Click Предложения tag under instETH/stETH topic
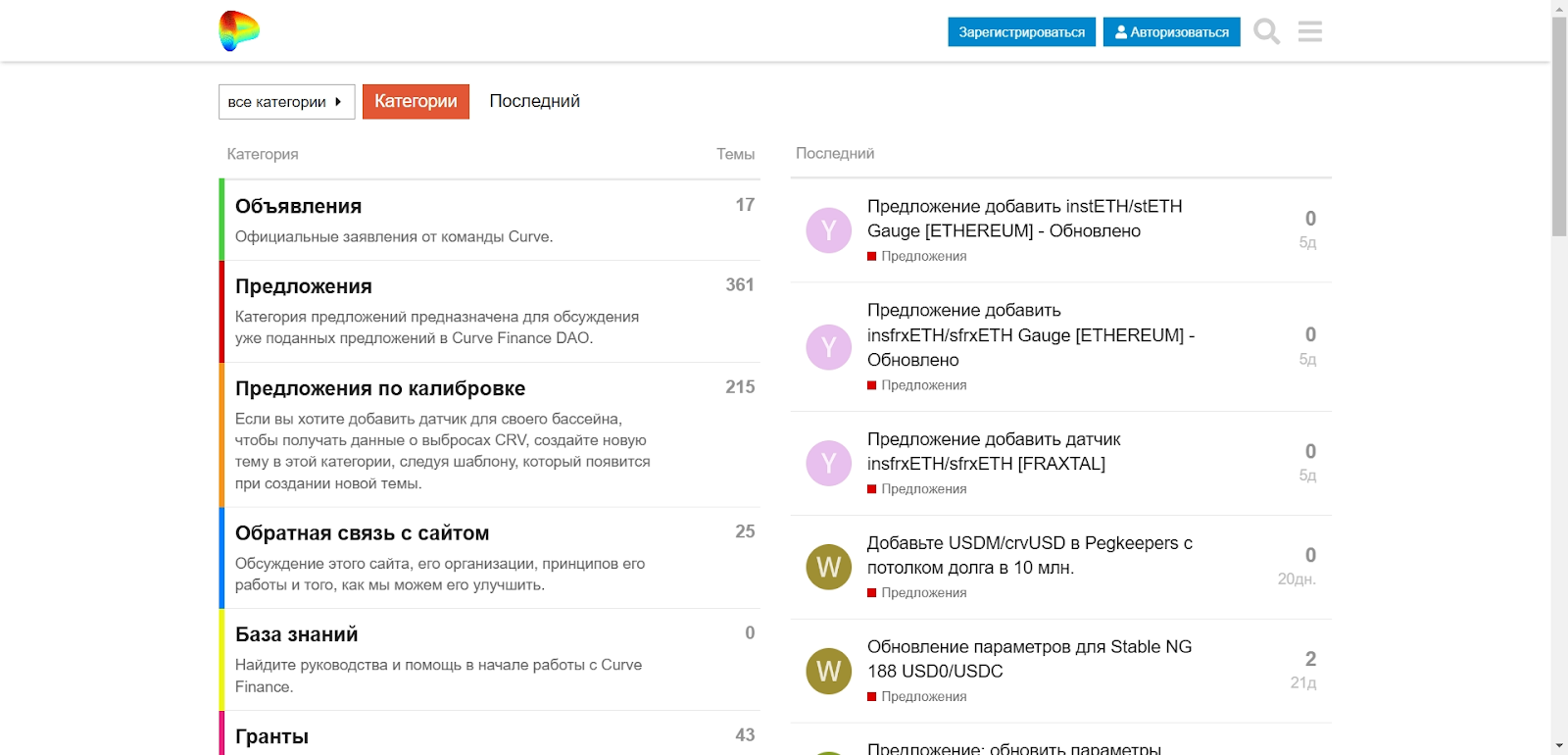Viewport: 1568px width, 755px height. pyautogui.click(x=917, y=256)
